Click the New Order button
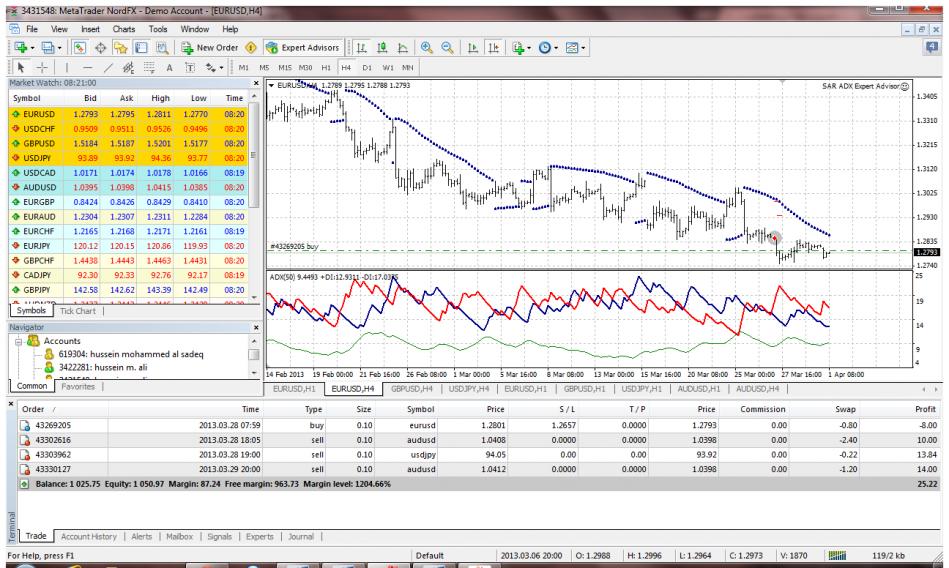Screen dimensions: 949x568 point(215,47)
